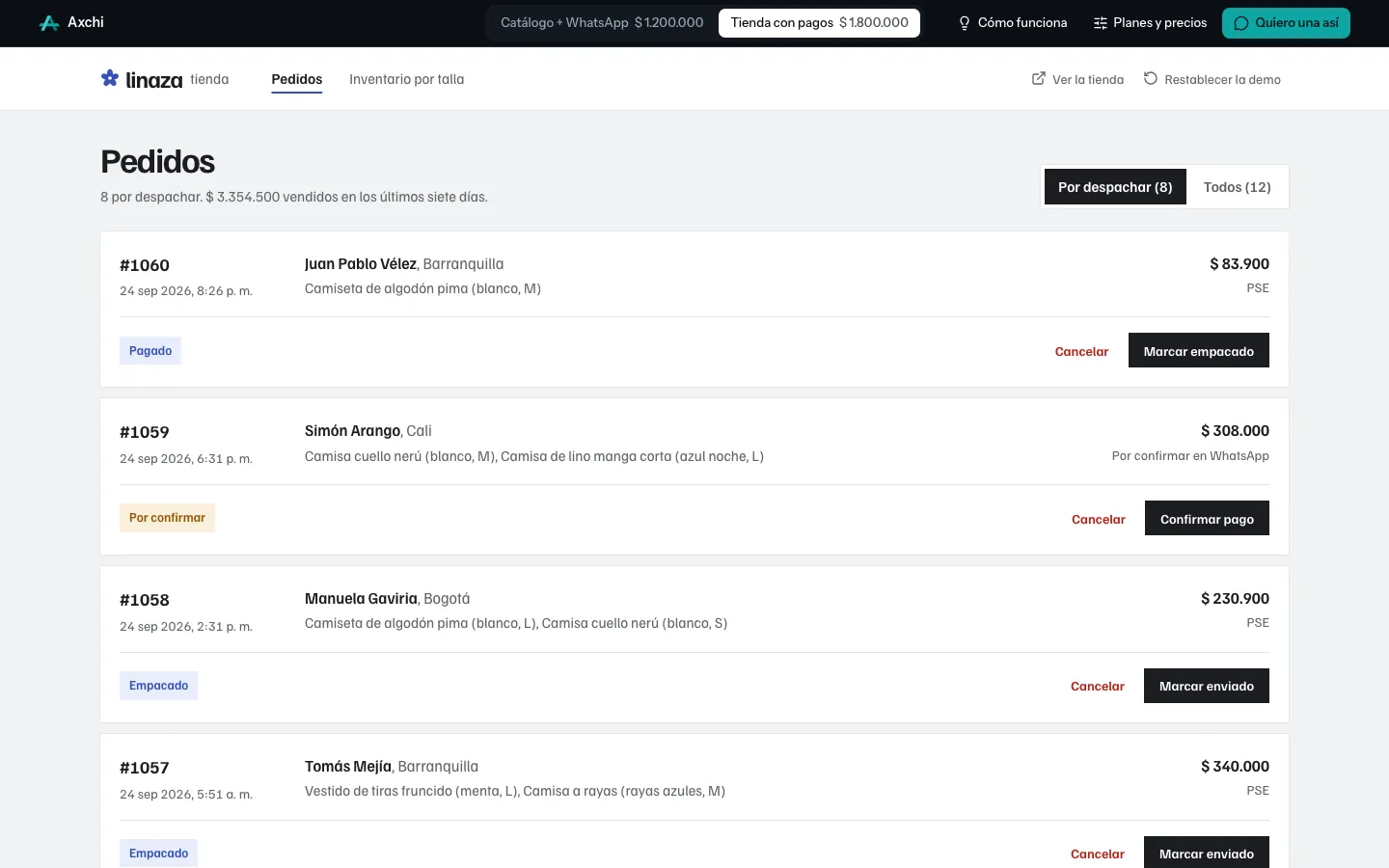Click order number #1060
The width and height of the screenshot is (1389, 868).
point(145,265)
